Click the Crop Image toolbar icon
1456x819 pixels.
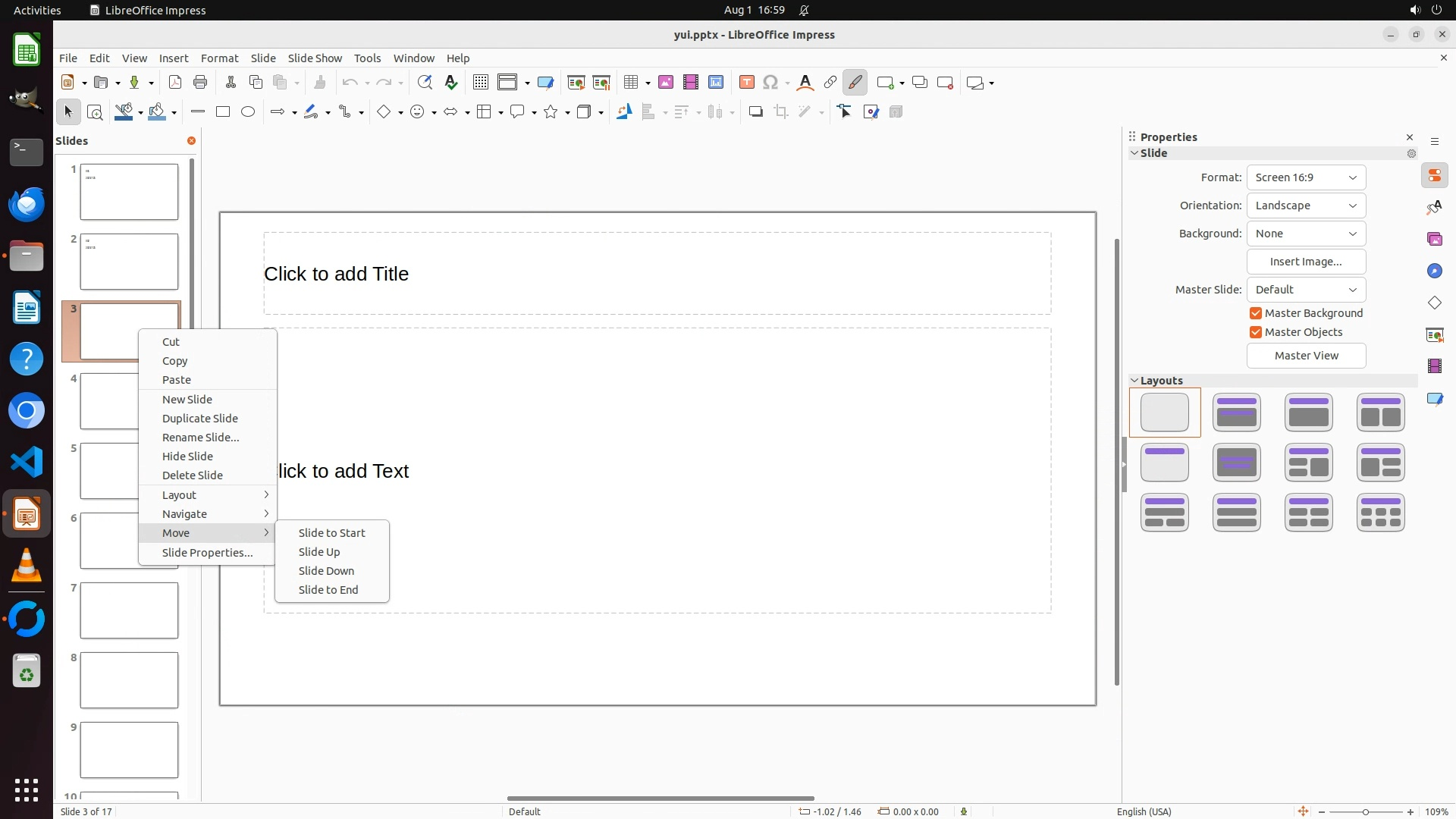[x=781, y=112]
